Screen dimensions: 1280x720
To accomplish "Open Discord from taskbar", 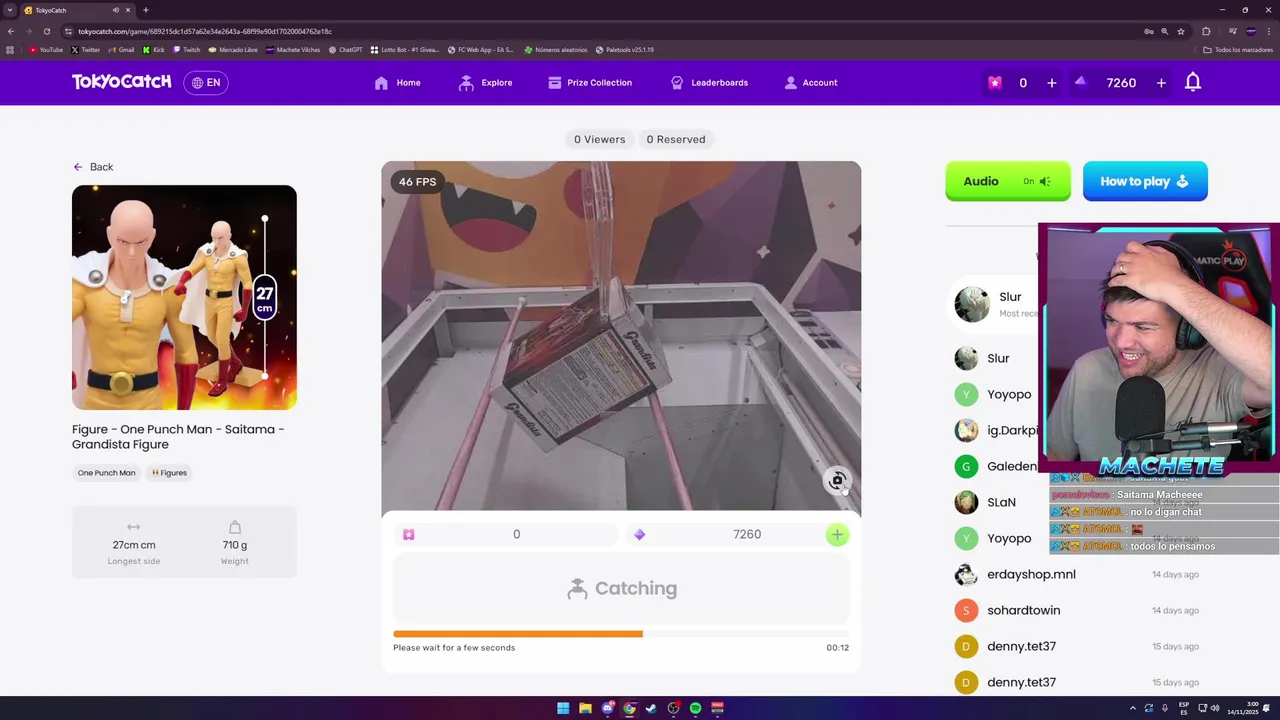I will 607,708.
